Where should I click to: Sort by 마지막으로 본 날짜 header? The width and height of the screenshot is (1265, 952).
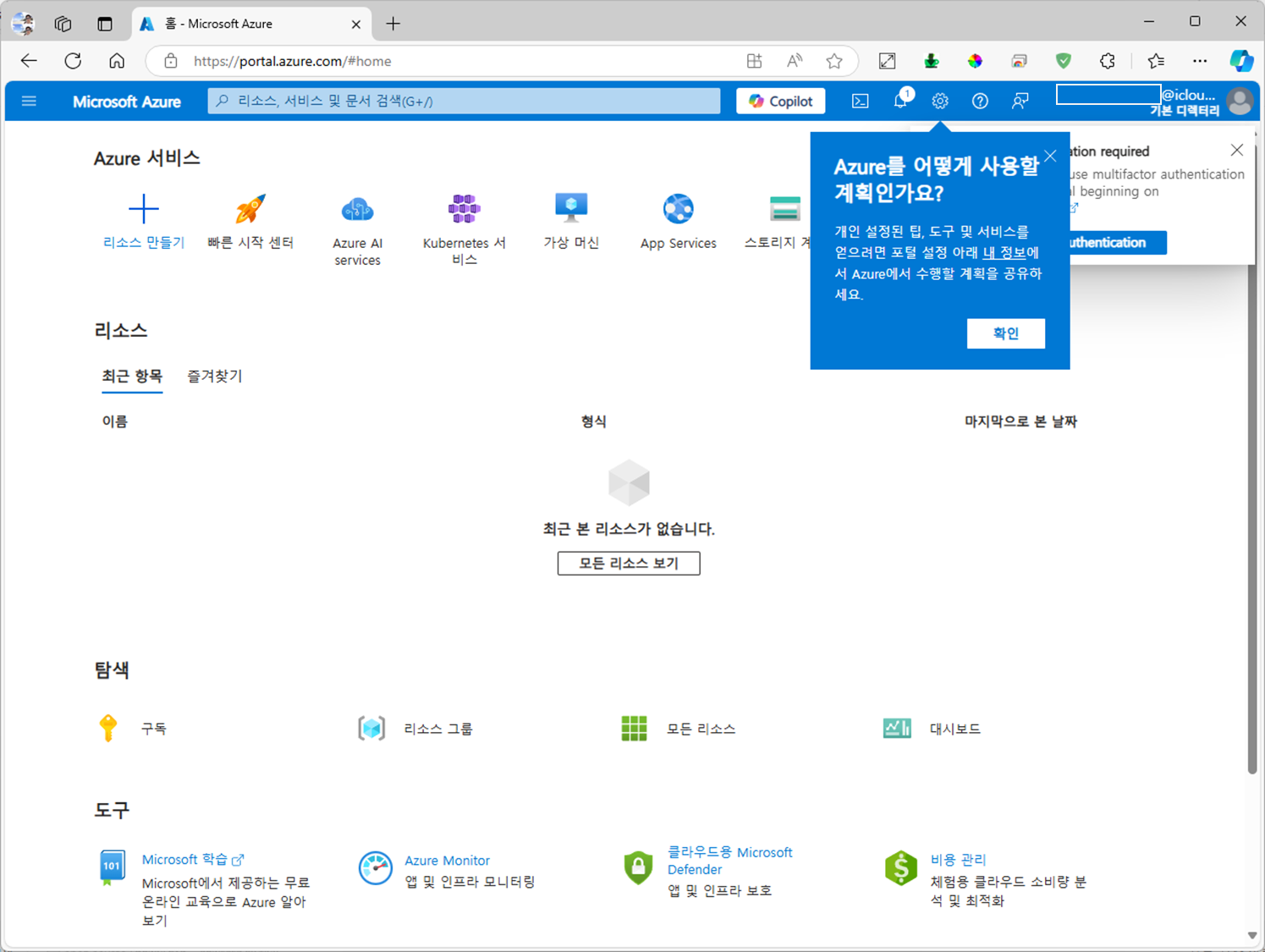pos(1020,421)
